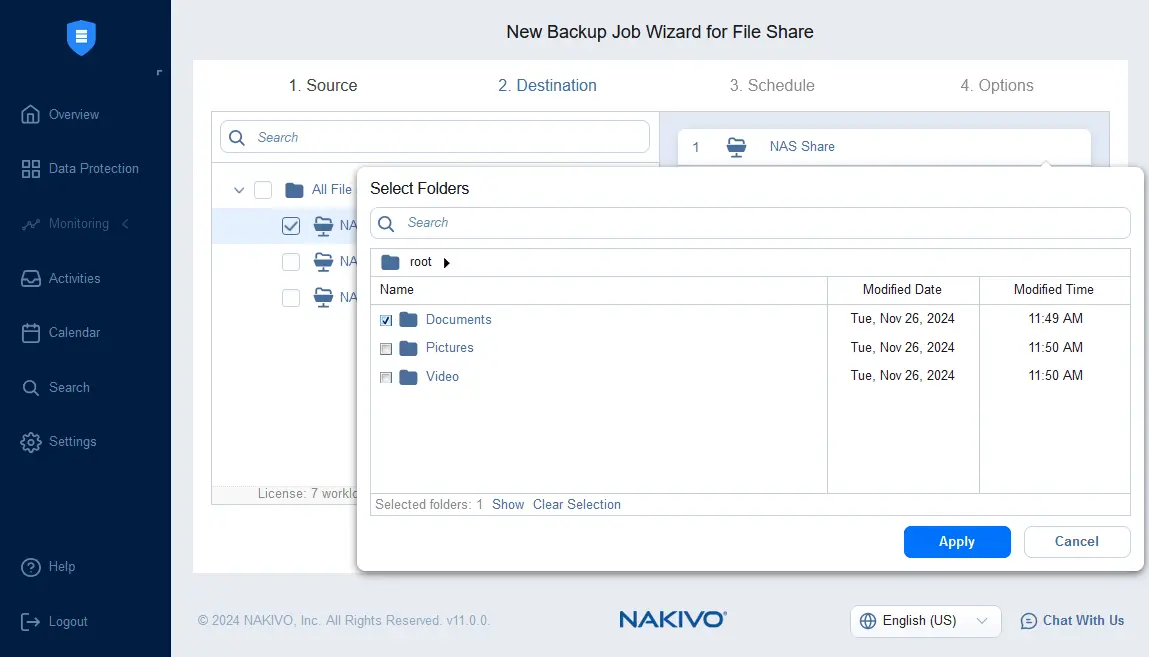1149x657 pixels.
Task: Expand the root breadcrumb arrow
Action: click(x=446, y=263)
